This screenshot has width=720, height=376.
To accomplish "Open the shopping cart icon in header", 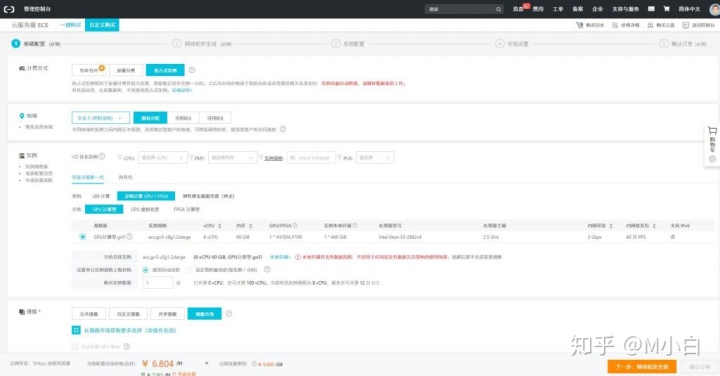I will pyautogui.click(x=666, y=9).
